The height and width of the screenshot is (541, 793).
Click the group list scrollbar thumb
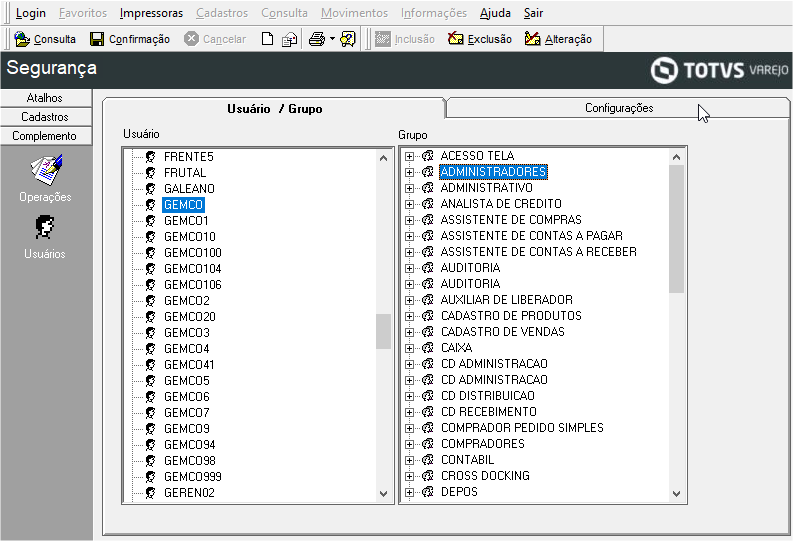[x=676, y=229]
